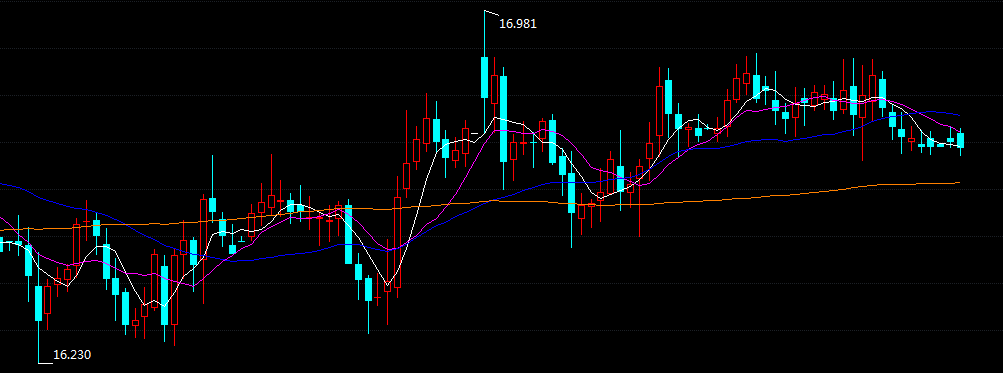Click the white moving average peak just after 16.981
Screen dimensions: 1003x373
[x=494, y=118]
